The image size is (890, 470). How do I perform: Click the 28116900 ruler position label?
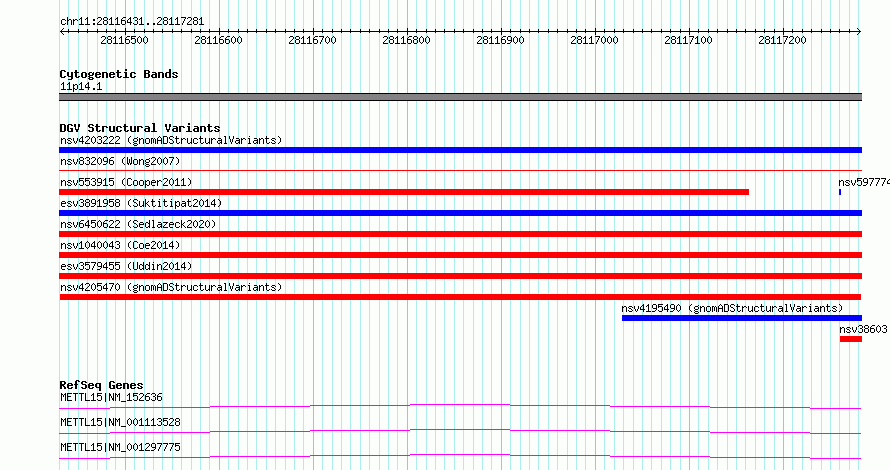tap(501, 40)
